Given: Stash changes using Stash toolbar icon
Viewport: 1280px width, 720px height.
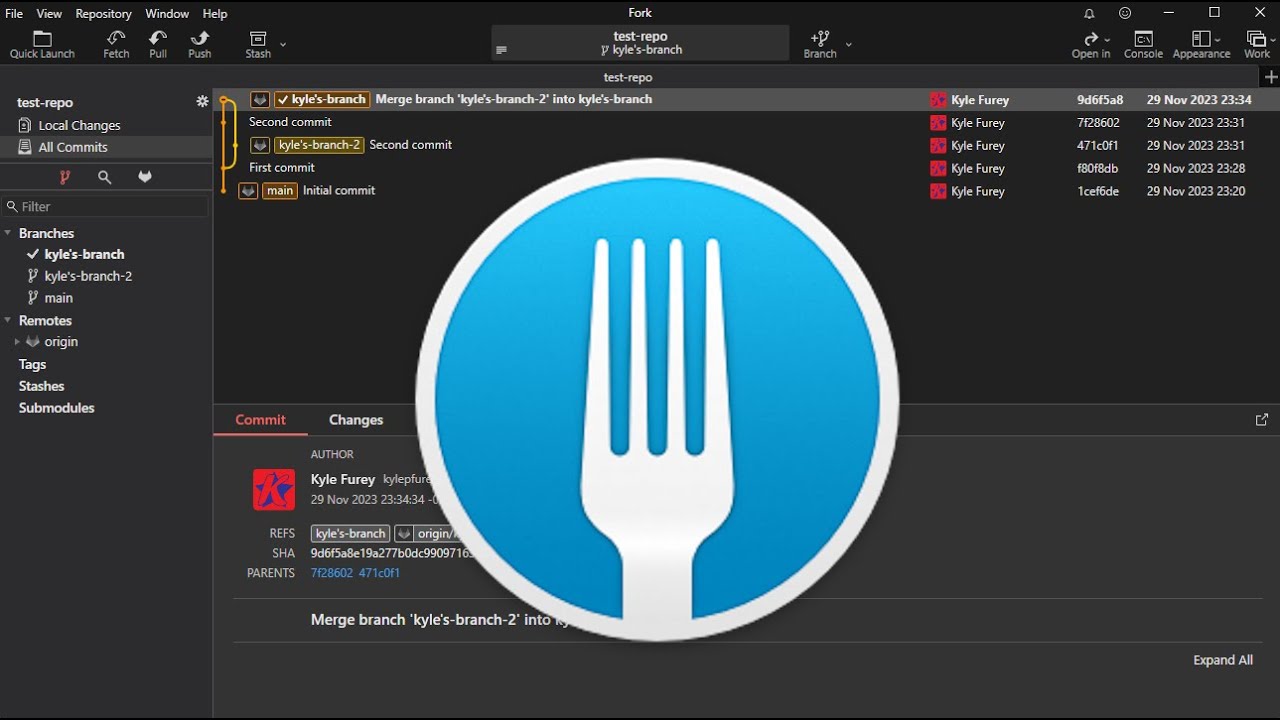Looking at the screenshot, I should [x=258, y=44].
